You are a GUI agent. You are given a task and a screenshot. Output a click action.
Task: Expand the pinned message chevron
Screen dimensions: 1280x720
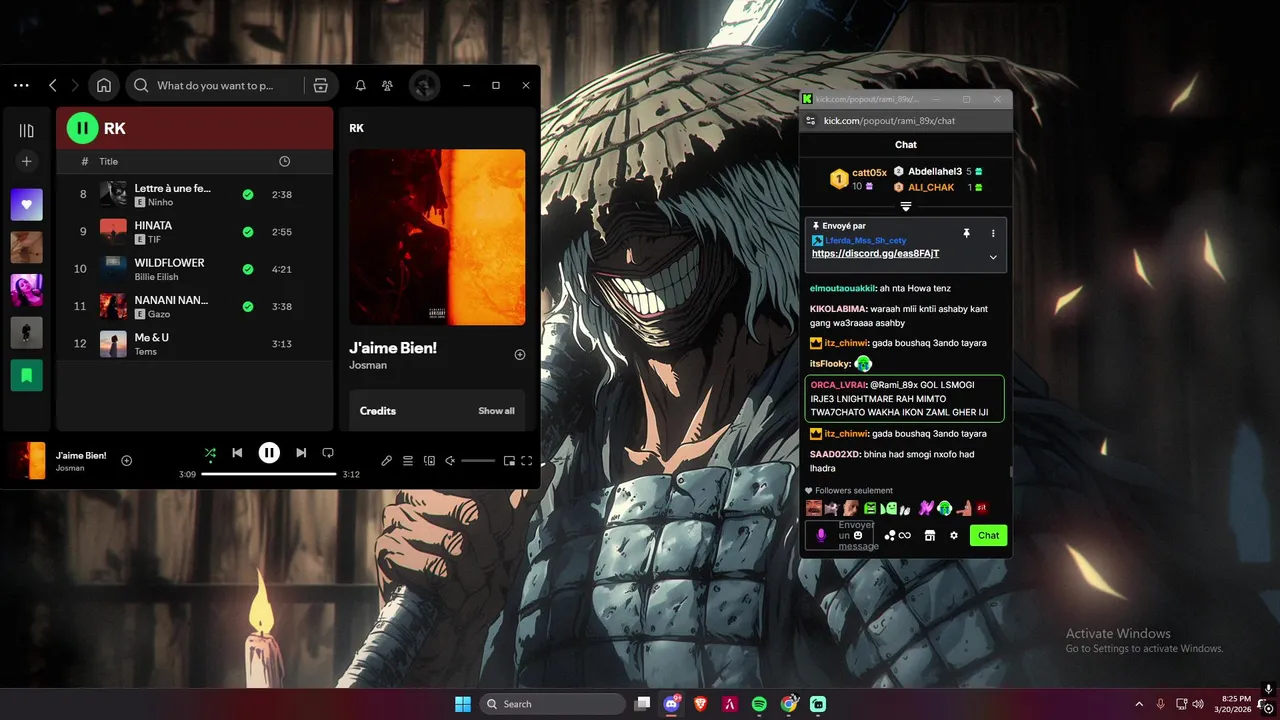(x=993, y=257)
